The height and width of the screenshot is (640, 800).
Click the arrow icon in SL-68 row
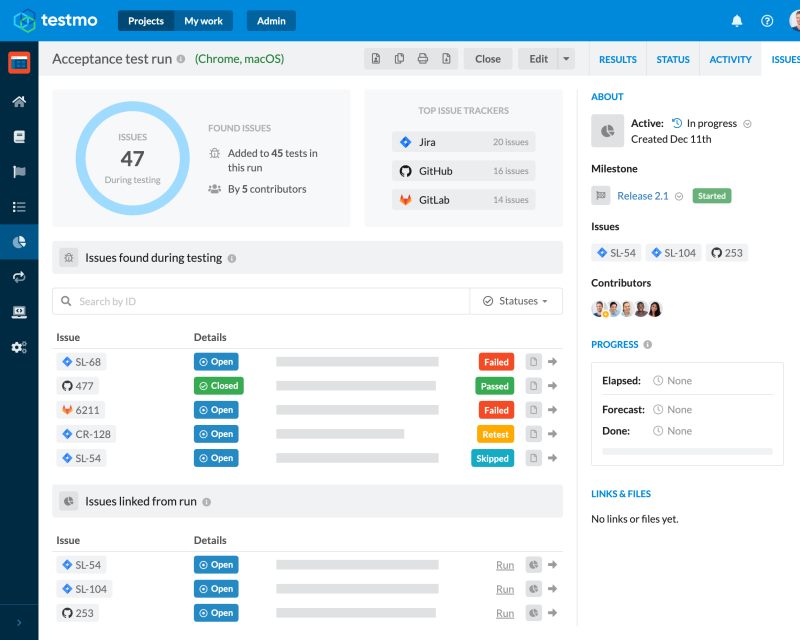552,362
